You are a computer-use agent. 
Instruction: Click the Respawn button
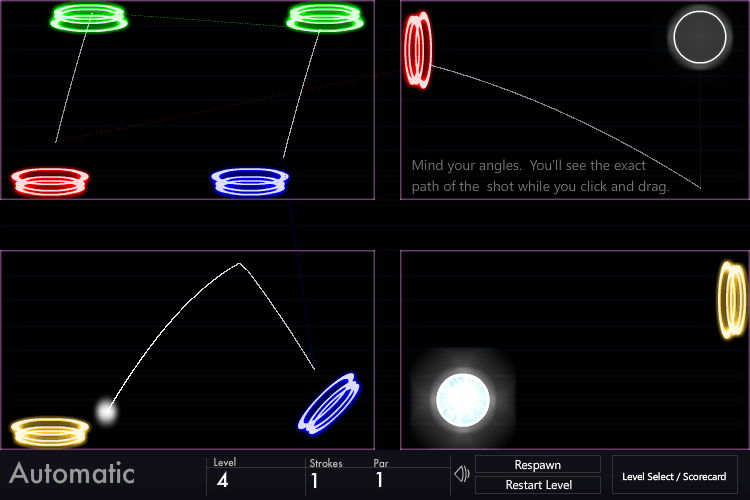coord(538,465)
